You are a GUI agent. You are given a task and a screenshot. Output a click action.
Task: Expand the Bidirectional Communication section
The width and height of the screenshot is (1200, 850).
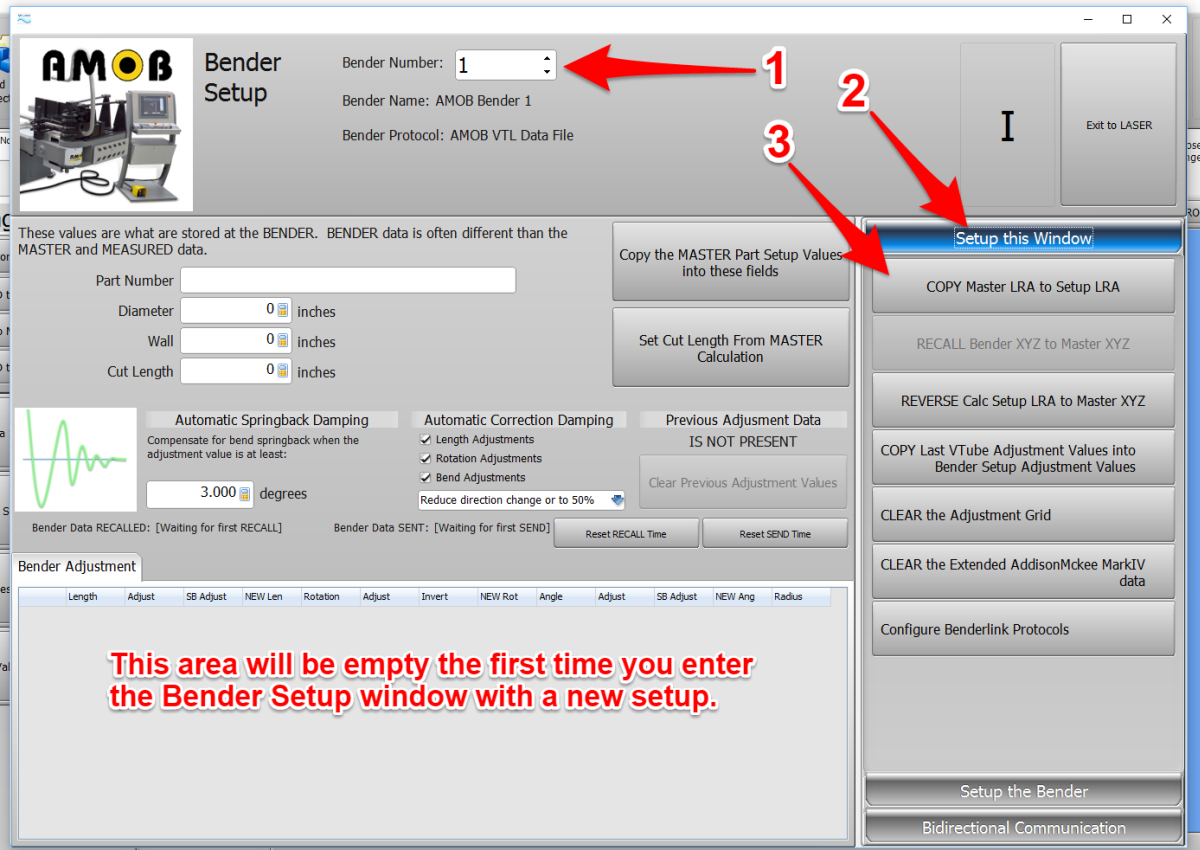(x=1023, y=828)
